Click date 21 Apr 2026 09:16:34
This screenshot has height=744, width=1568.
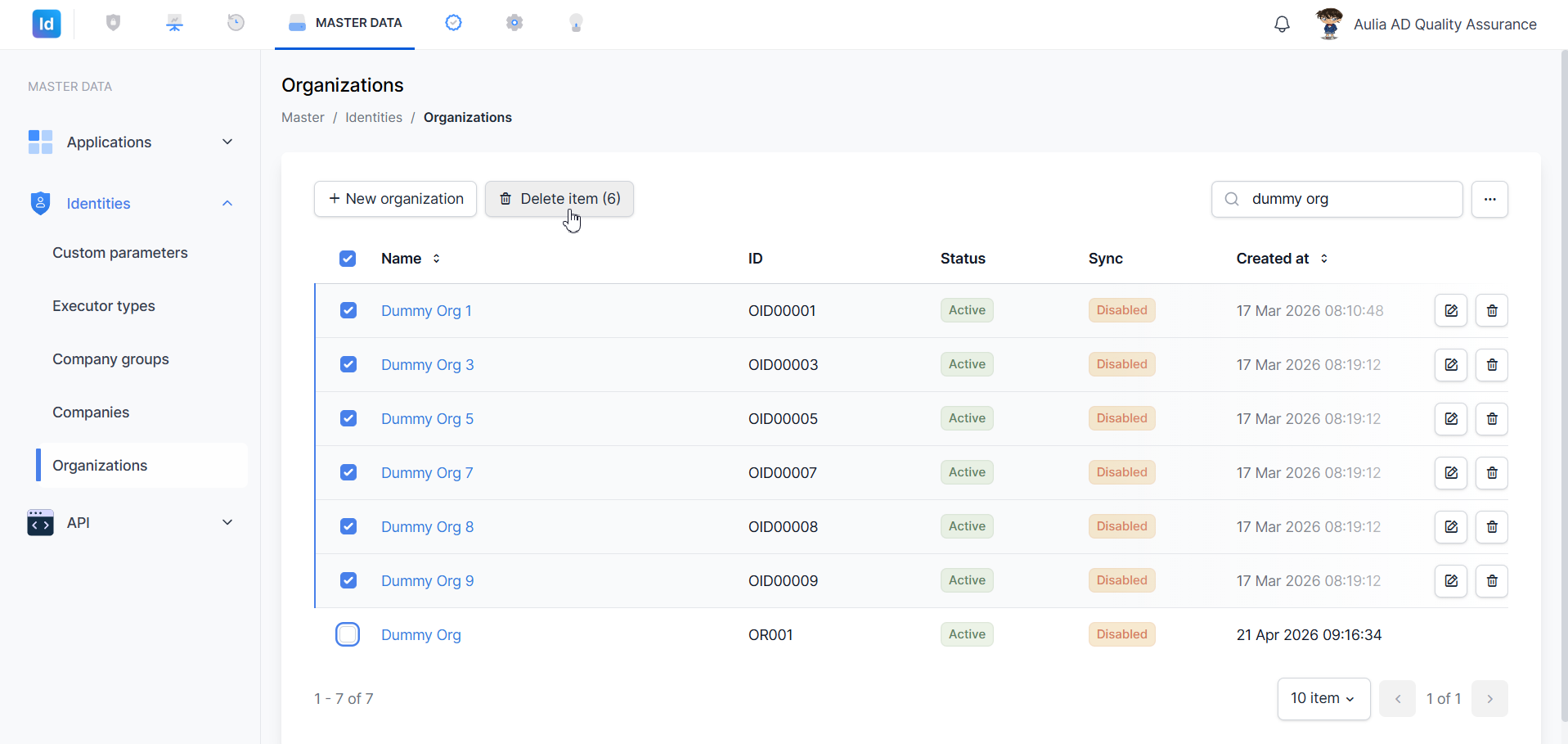coord(1309,635)
